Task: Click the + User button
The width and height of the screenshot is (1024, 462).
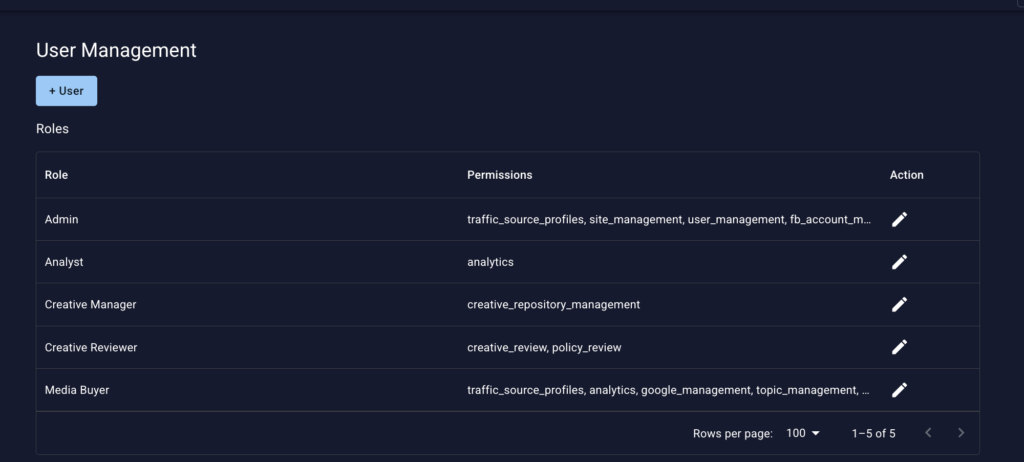Action: pos(67,91)
